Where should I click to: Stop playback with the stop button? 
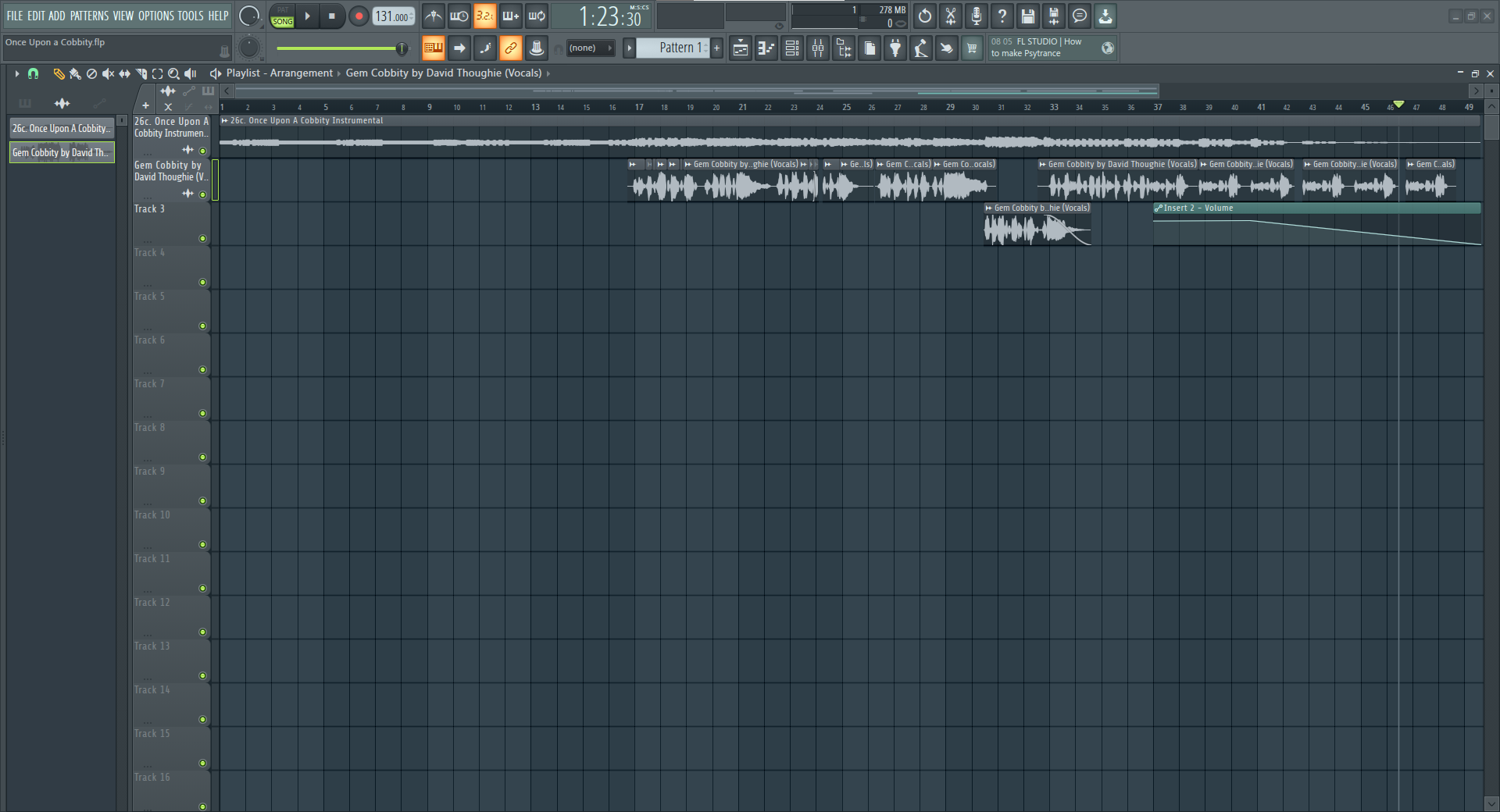coord(332,16)
